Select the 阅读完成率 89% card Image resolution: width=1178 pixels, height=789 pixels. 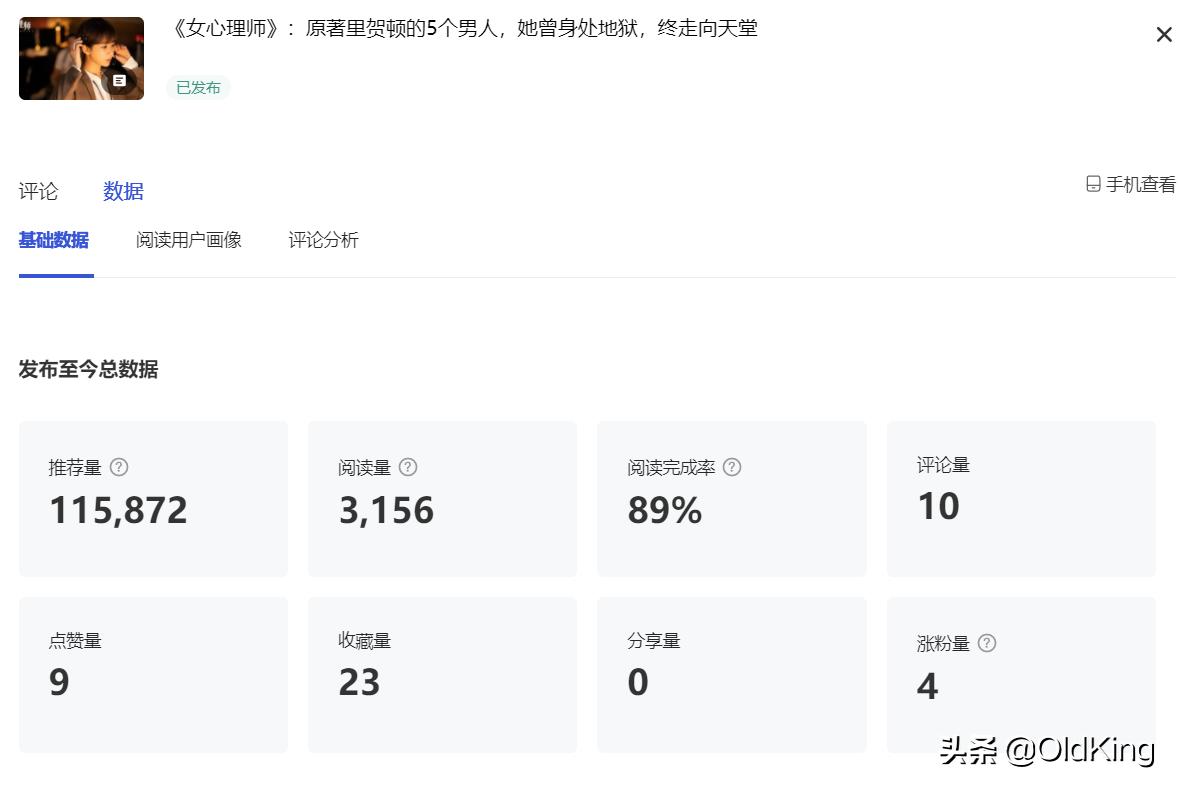point(731,498)
